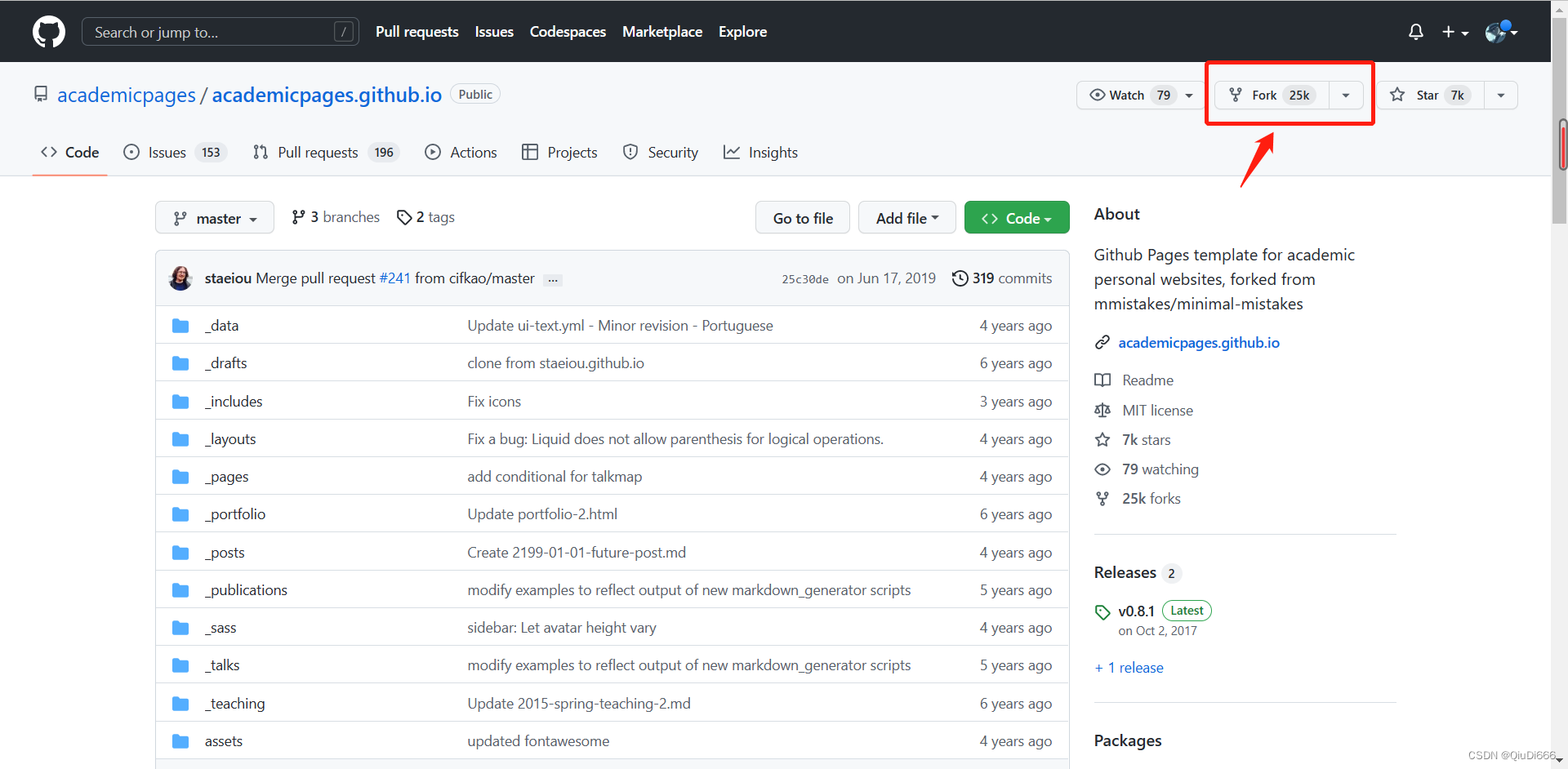Viewport: 1568px width, 769px height.
Task: Open the notifications bell
Action: click(x=1416, y=32)
